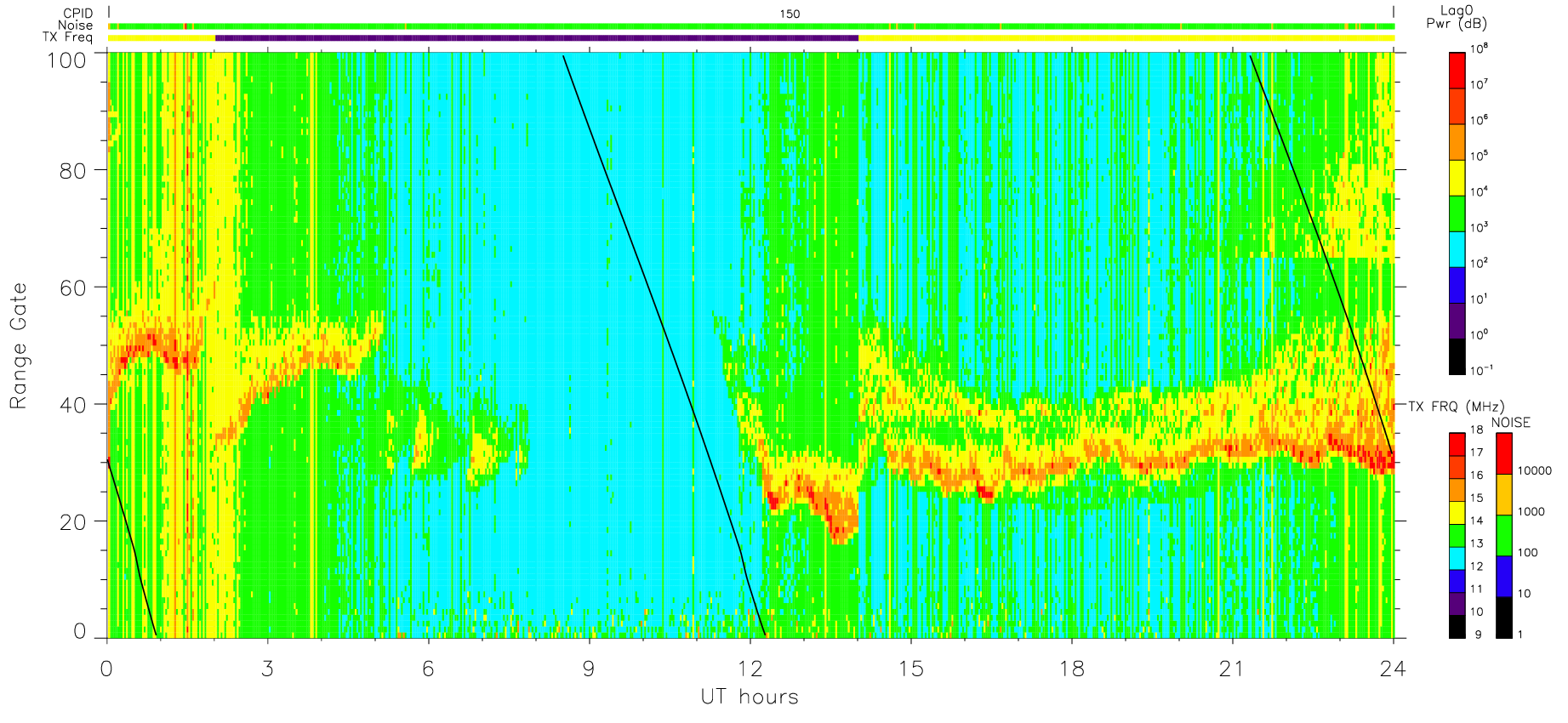The image size is (1568, 723).
Task: Click UT hours axis tick label '18'
Action: point(1071,669)
